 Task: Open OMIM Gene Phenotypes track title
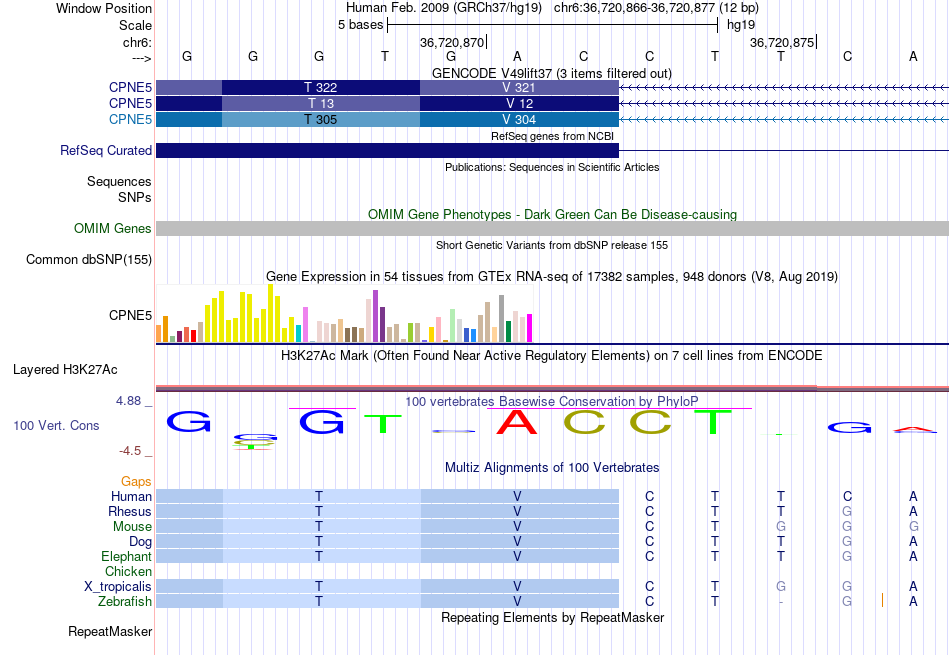pyautogui.click(x=552, y=214)
